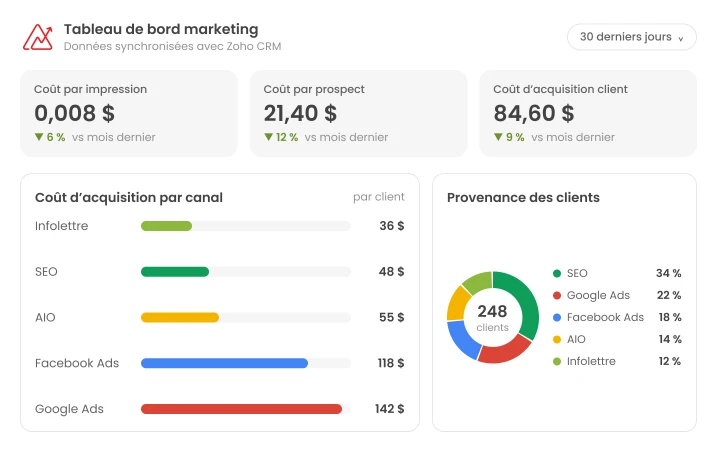Click the Tableau de bord marketing title
Image resolution: width=717 pixels, height=452 pixels.
point(161,29)
